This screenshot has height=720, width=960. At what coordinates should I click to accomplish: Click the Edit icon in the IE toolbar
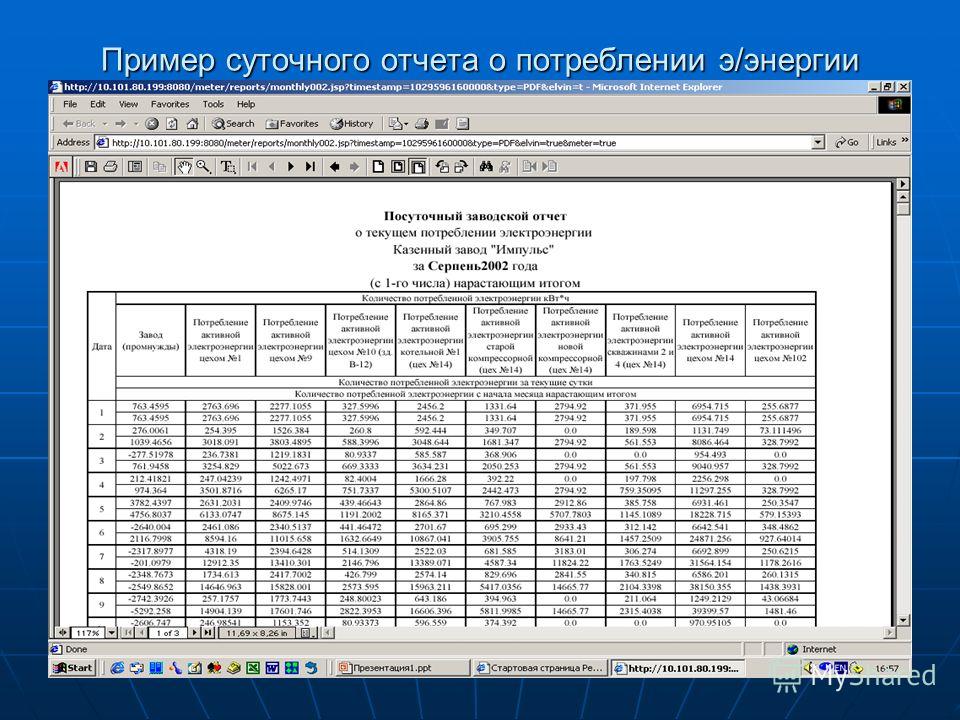coord(441,124)
